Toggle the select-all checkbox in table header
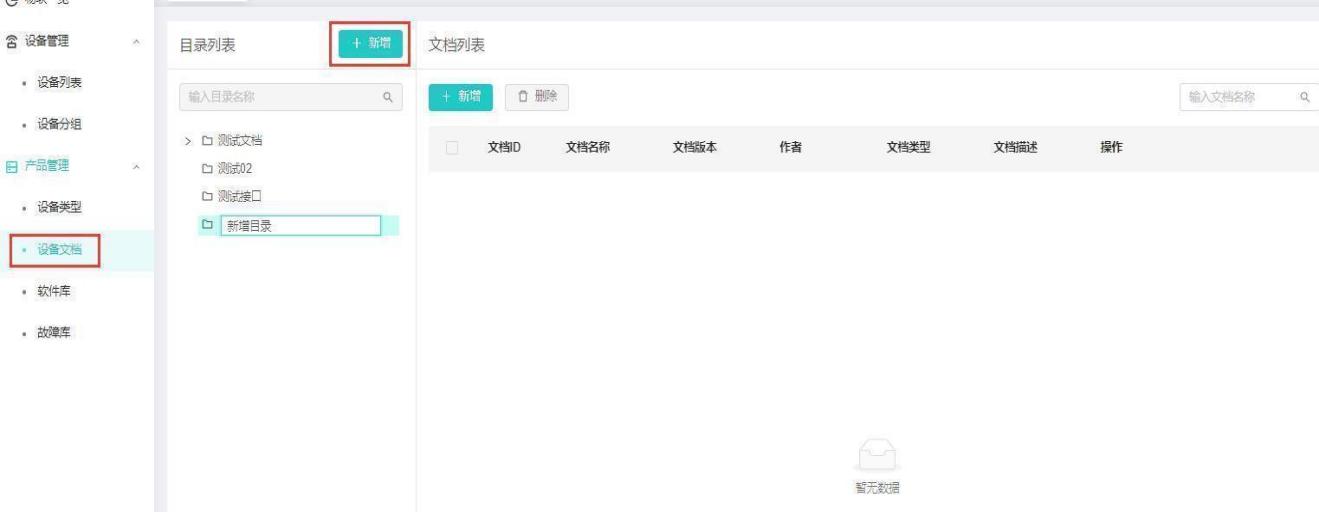 [x=453, y=148]
